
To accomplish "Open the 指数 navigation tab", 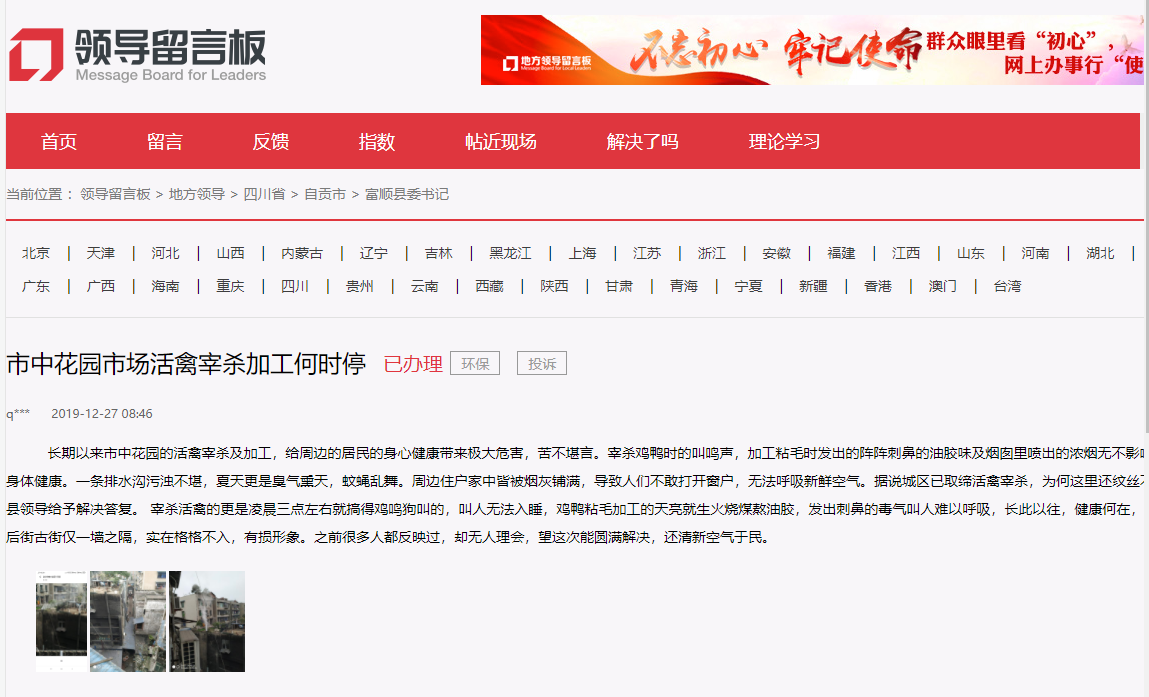I will click(x=377, y=142).
